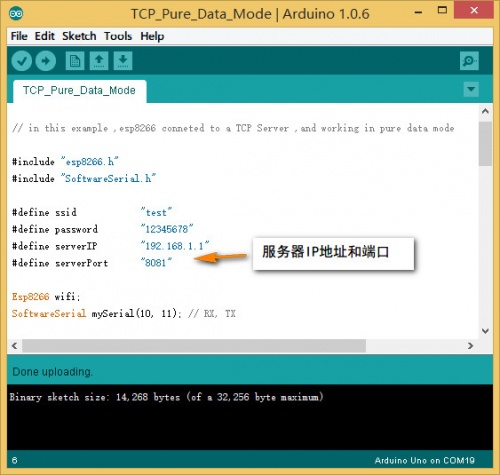The height and width of the screenshot is (475, 500).
Task: Close the Arduino window
Action: click(474, 11)
